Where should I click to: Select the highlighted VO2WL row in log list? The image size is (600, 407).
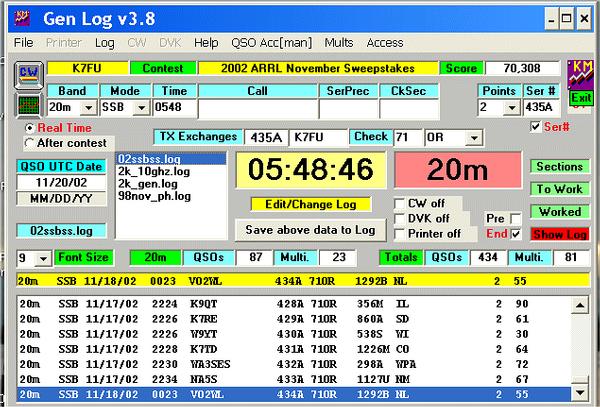[294, 394]
